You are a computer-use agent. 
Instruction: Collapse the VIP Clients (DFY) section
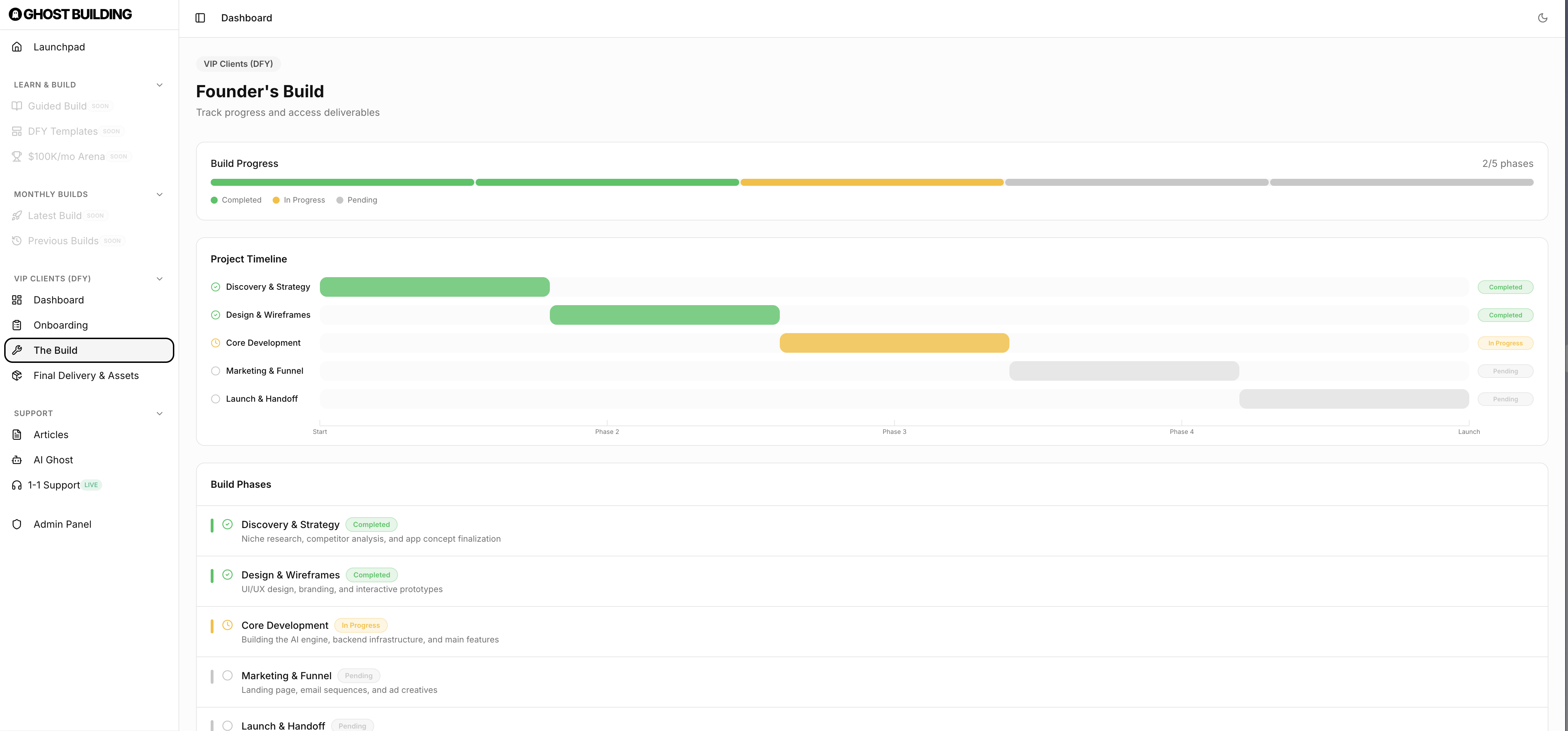[x=160, y=279]
